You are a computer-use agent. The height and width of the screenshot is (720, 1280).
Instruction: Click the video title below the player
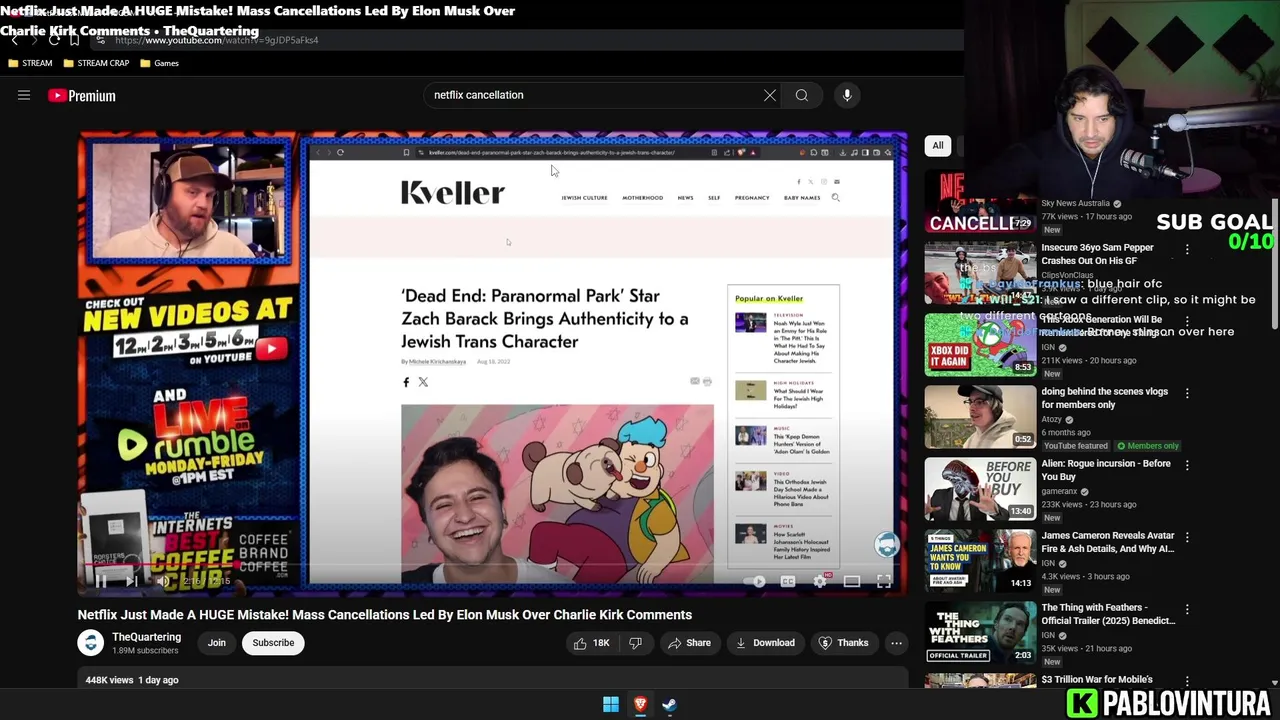(x=385, y=615)
